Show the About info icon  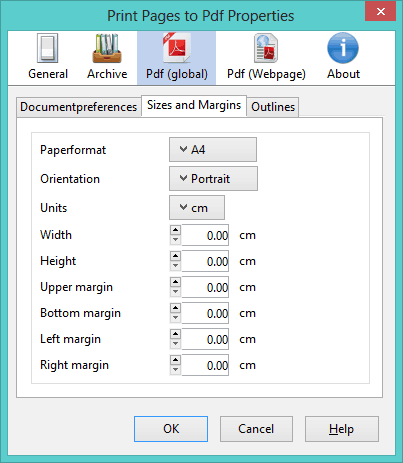pos(343,48)
